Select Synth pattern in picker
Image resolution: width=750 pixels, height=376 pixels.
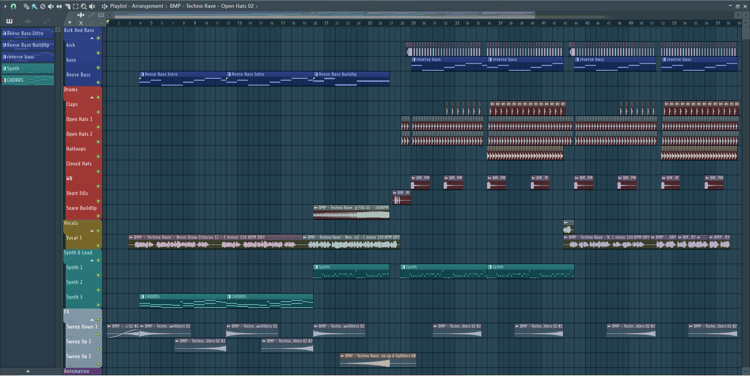(28, 68)
